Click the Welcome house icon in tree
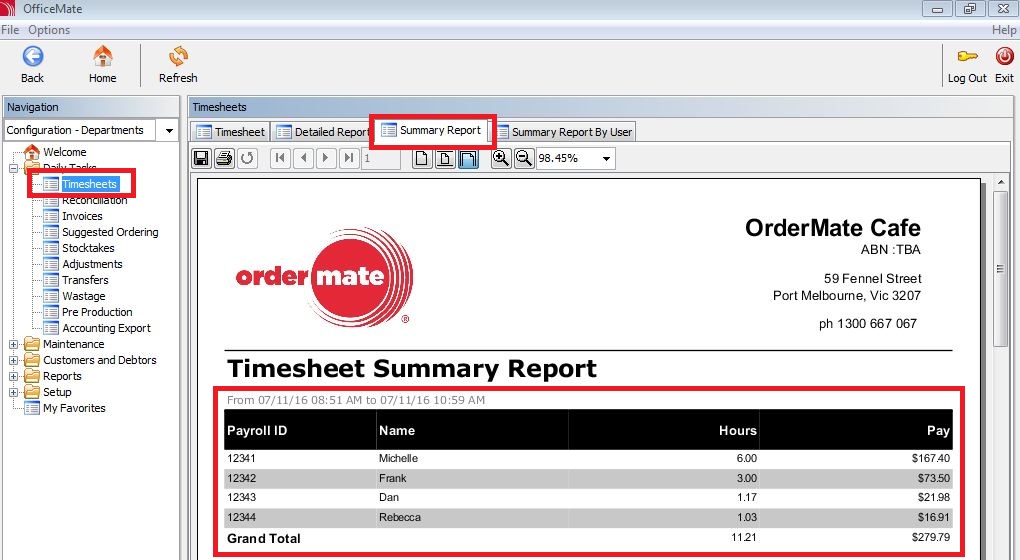 (31, 152)
